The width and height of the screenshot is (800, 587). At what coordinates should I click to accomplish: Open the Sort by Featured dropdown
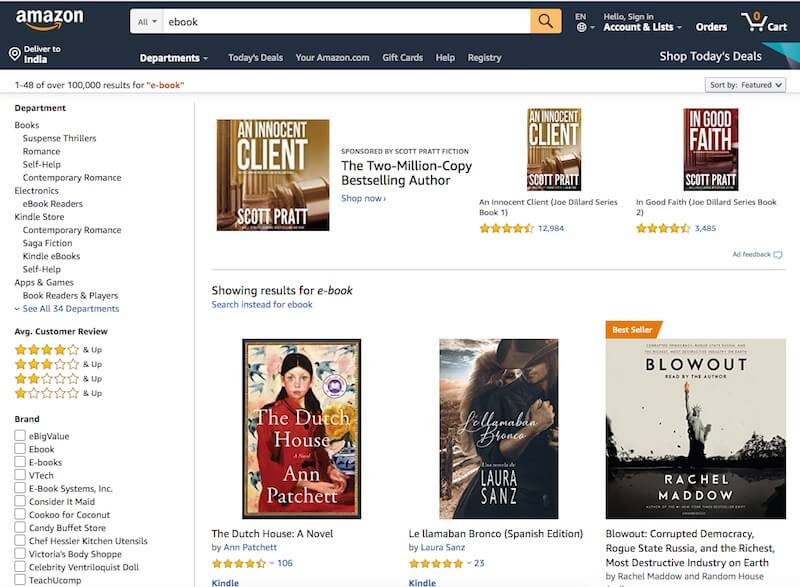click(745, 85)
